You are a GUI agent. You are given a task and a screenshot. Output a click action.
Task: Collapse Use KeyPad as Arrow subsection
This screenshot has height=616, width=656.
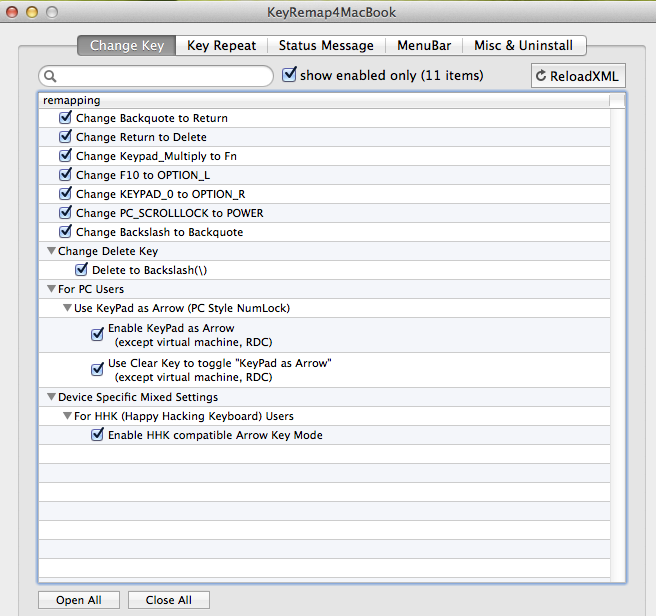(67, 308)
